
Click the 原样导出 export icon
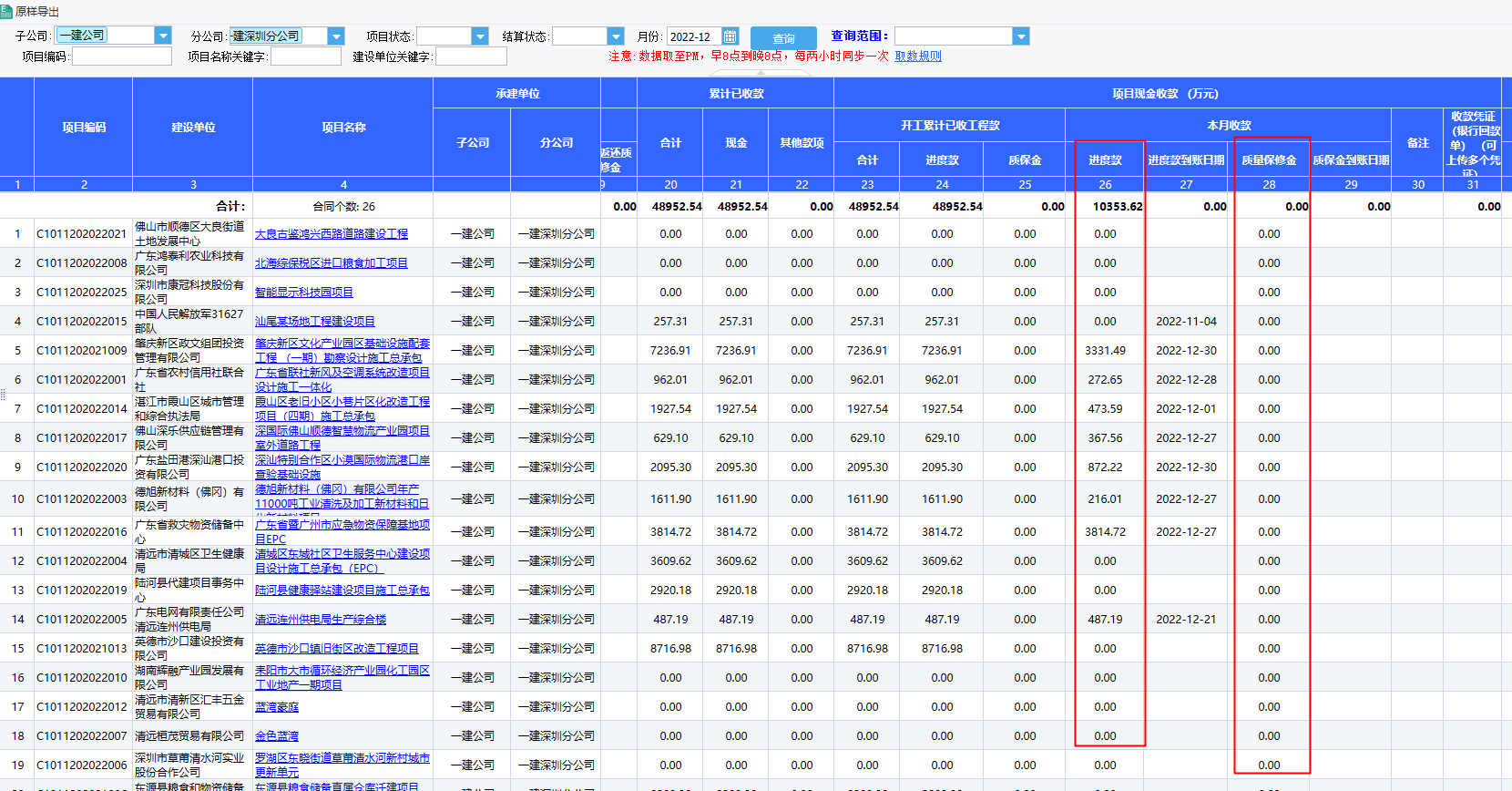coord(6,11)
